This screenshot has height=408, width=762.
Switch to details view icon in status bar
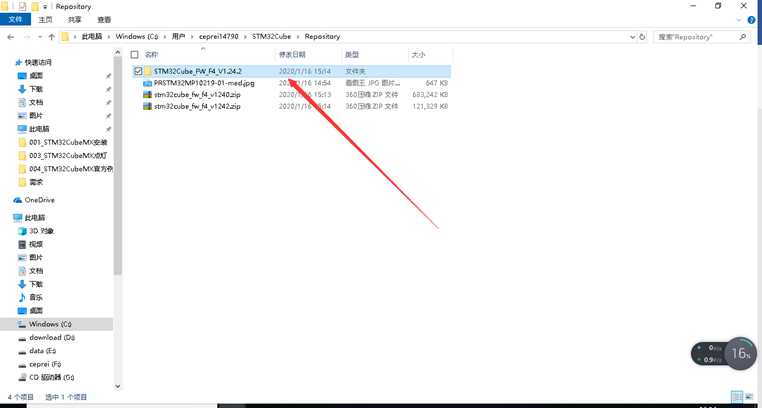[736, 397]
